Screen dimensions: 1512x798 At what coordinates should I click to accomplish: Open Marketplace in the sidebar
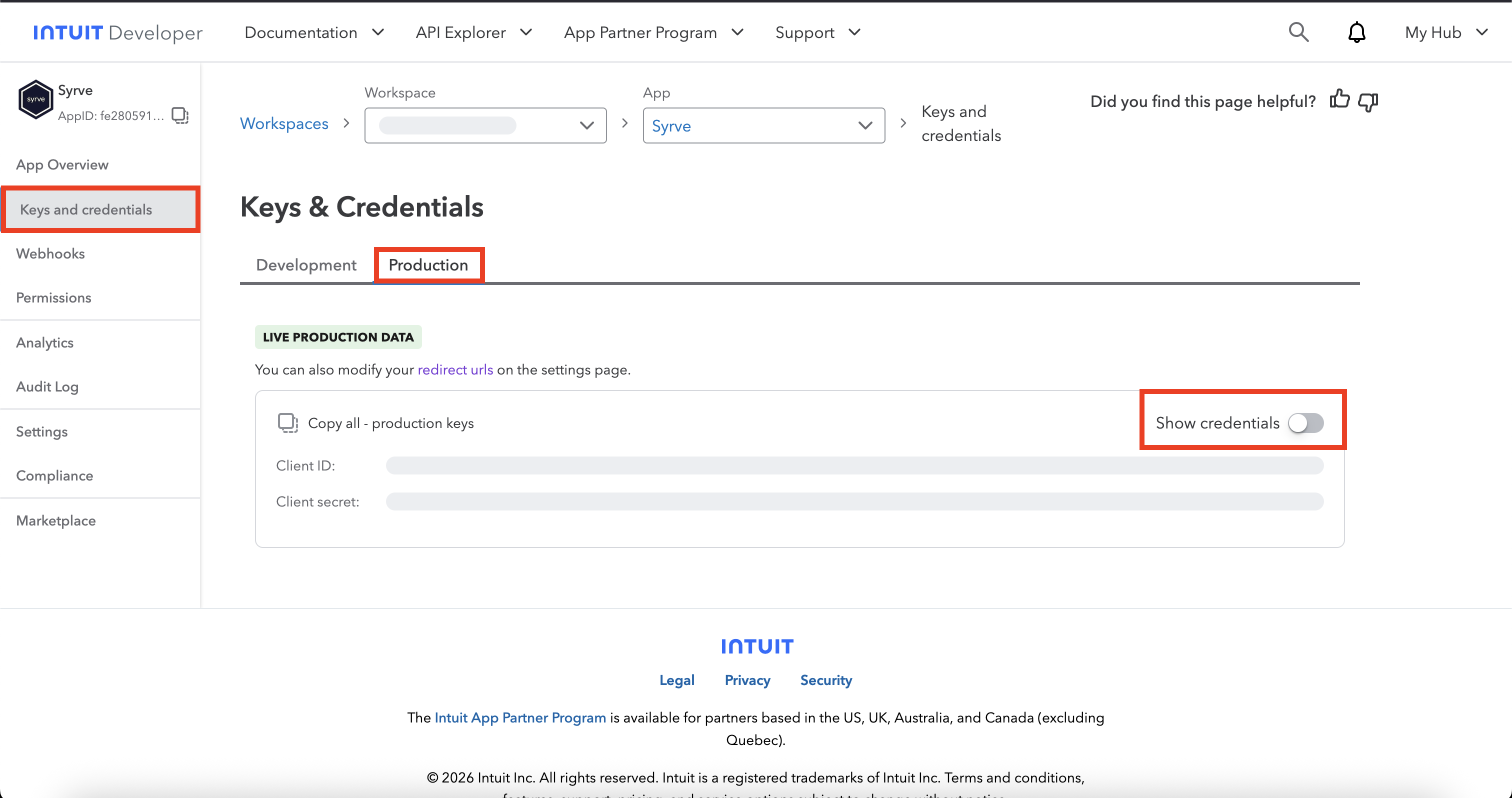coord(56,520)
